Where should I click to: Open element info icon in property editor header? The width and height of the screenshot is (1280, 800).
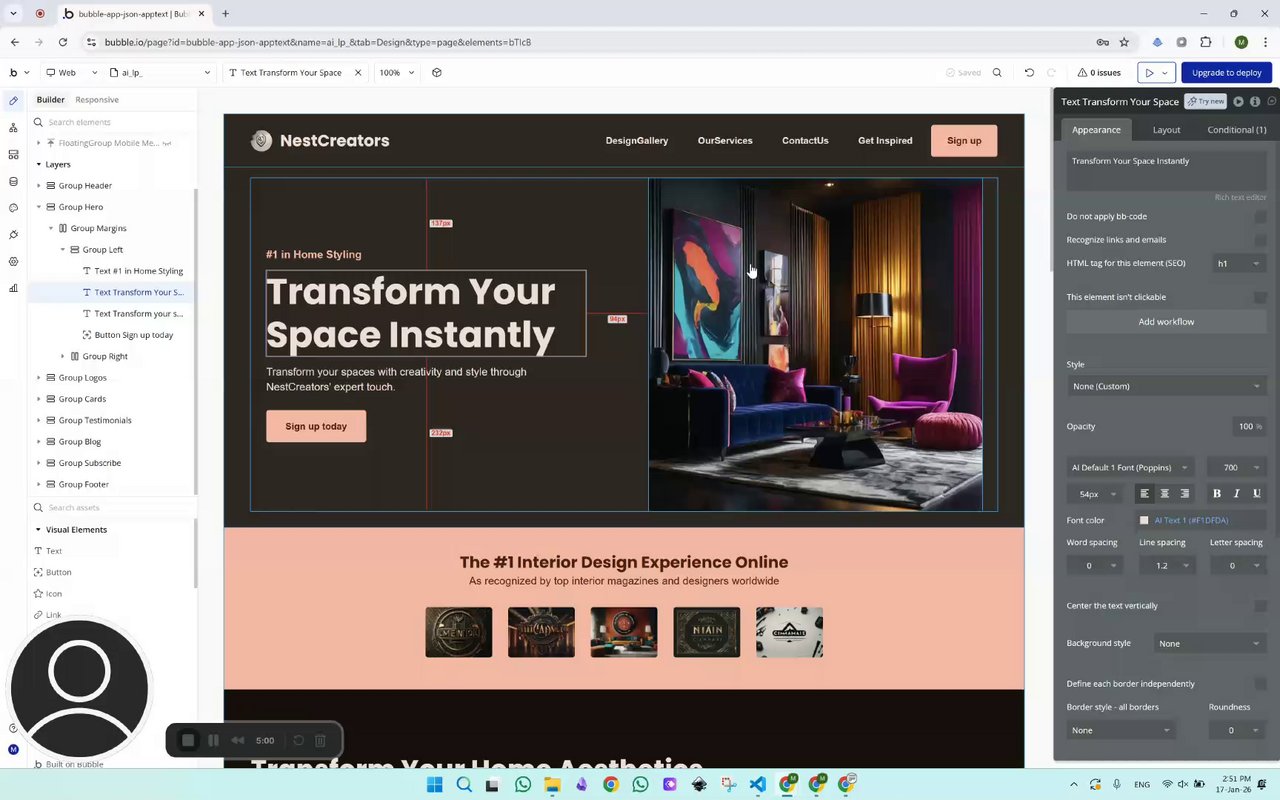pos(1255,101)
